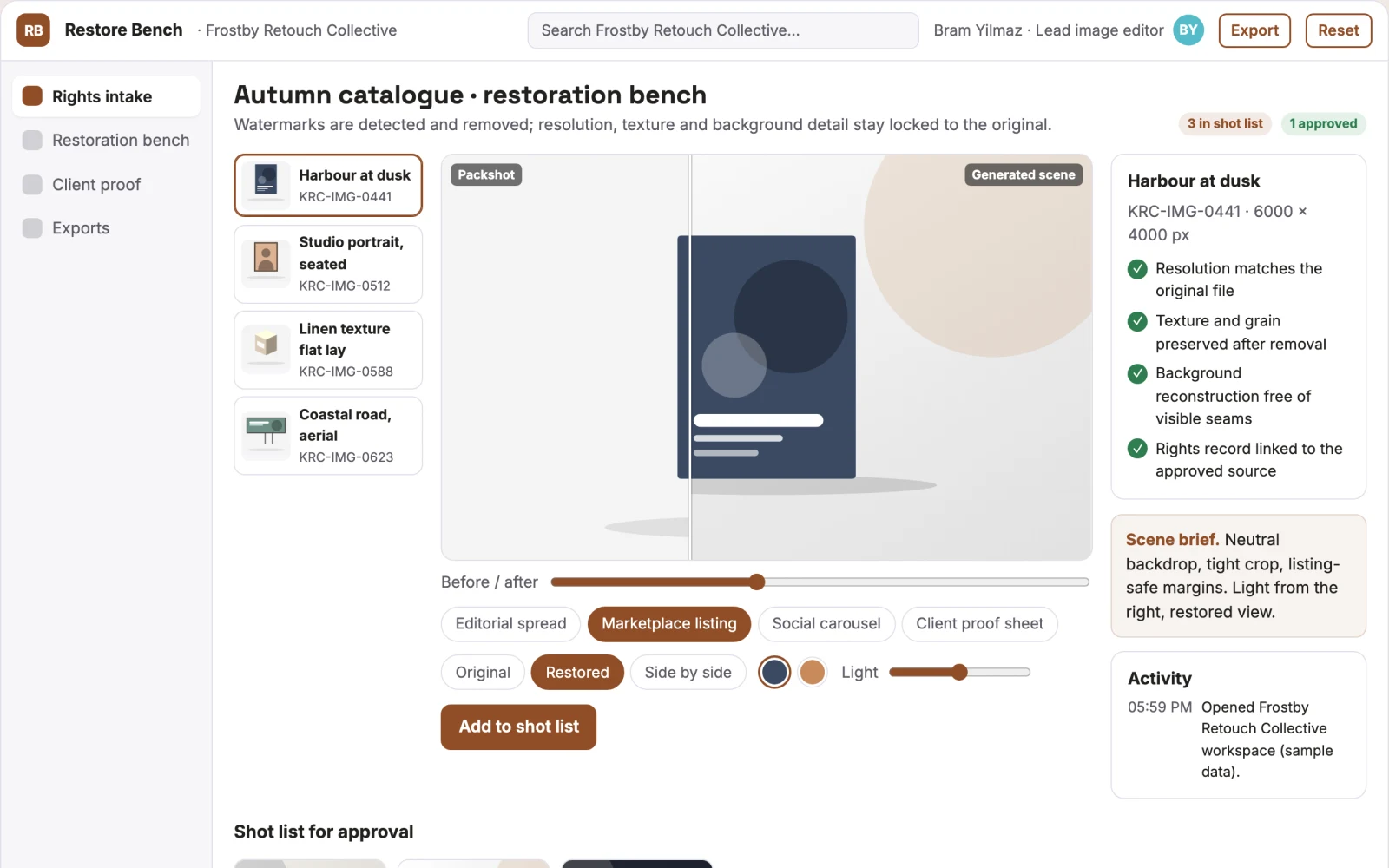Open Client proof in sidebar

click(x=106, y=184)
